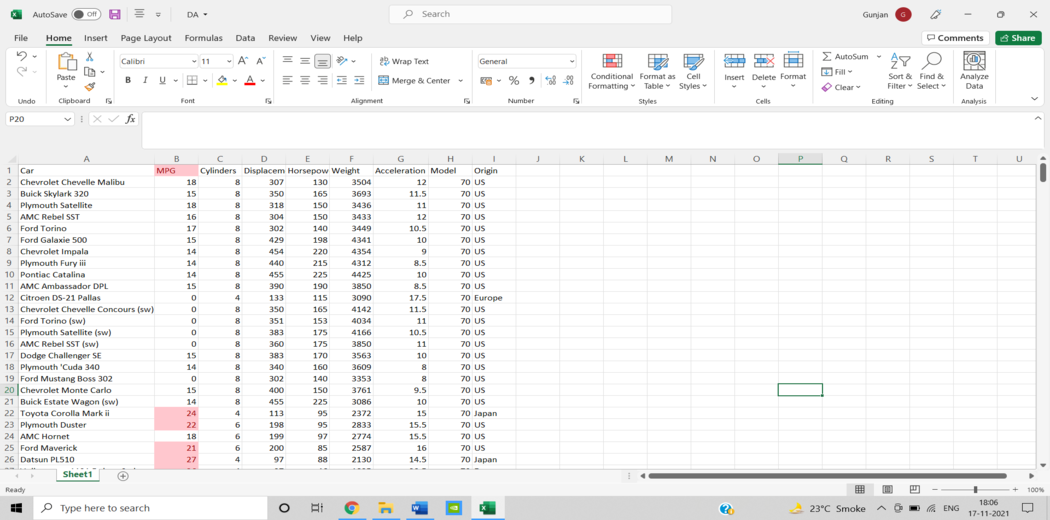Image resolution: width=1050 pixels, height=520 pixels.
Task: Toggle AutoSave switch
Action: click(x=86, y=14)
